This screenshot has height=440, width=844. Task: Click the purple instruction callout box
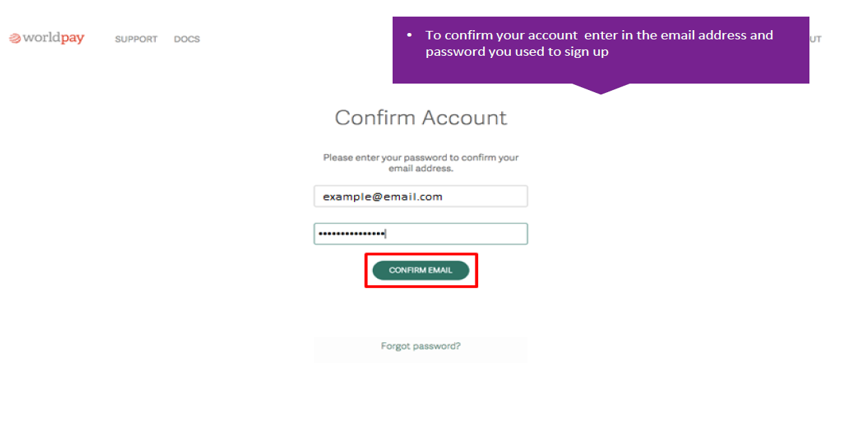(x=601, y=50)
